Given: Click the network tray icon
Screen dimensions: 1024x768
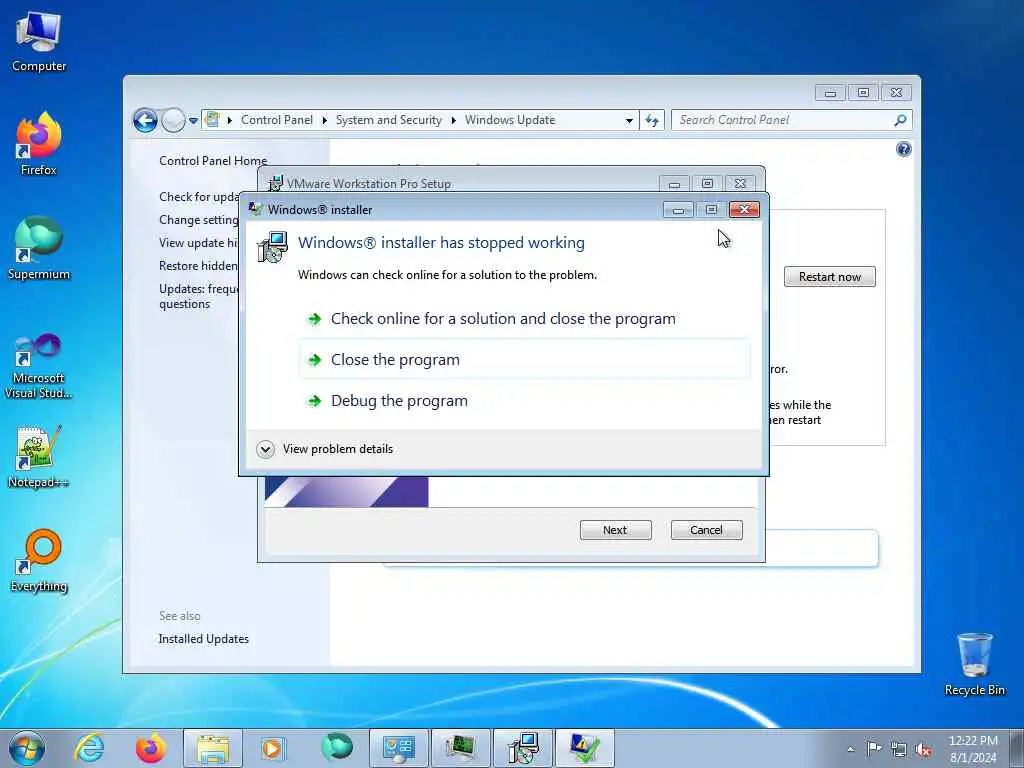Looking at the screenshot, I should click(x=899, y=749).
